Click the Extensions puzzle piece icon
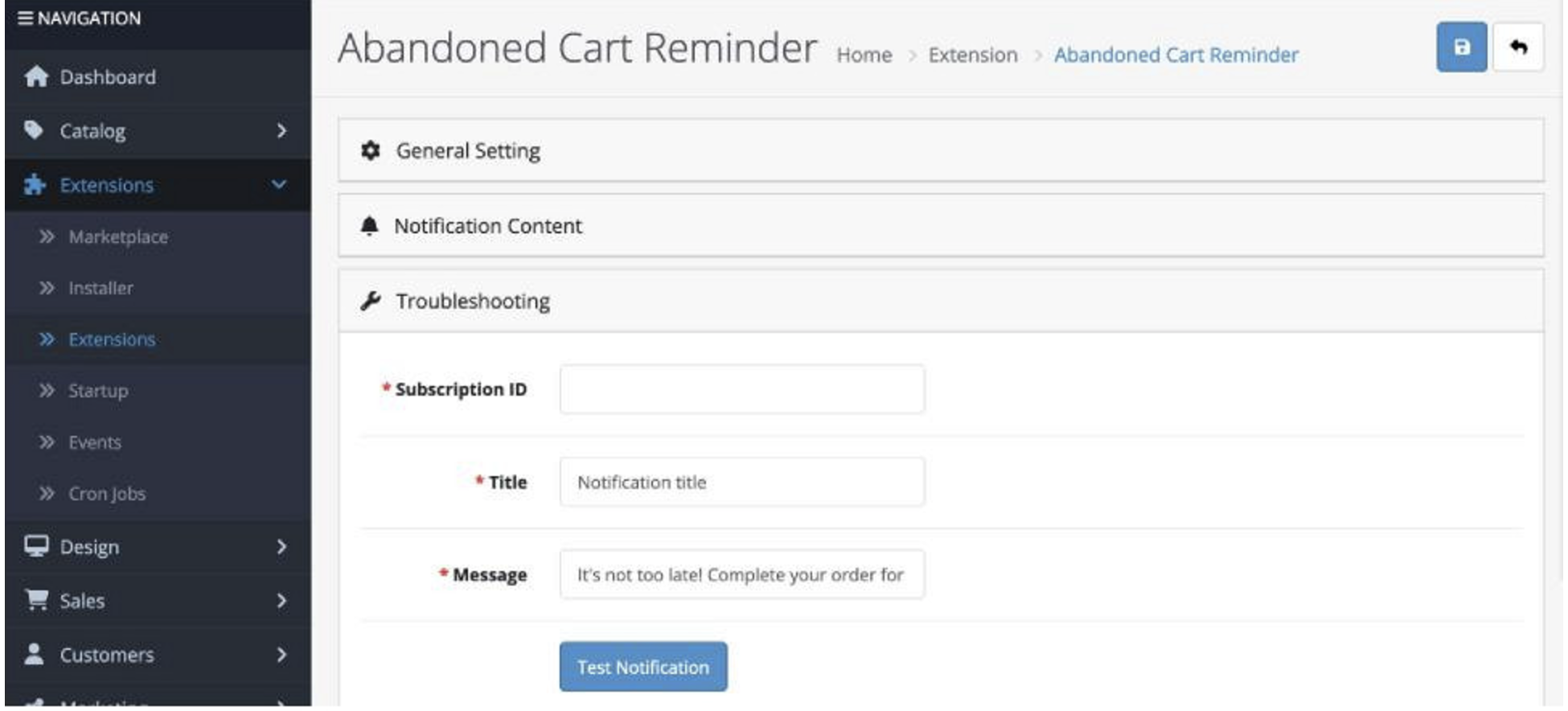The image size is (1568, 711). point(35,185)
